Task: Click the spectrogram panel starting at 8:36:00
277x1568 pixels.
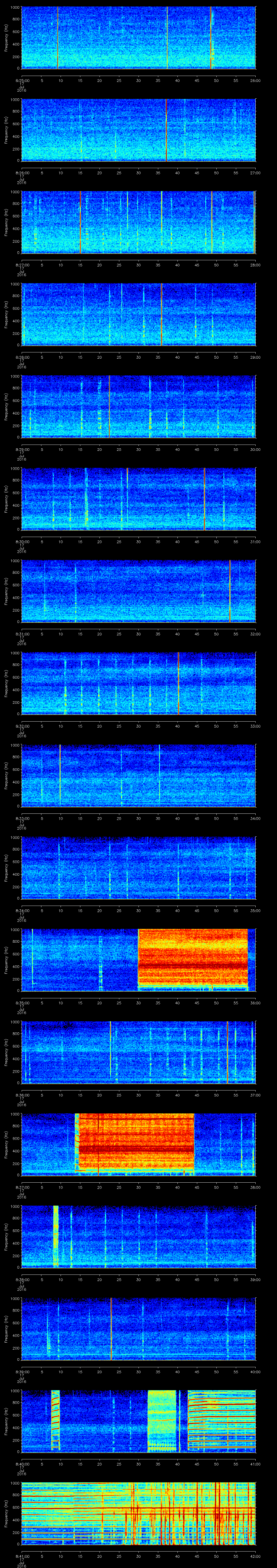Action: (x=139, y=1052)
